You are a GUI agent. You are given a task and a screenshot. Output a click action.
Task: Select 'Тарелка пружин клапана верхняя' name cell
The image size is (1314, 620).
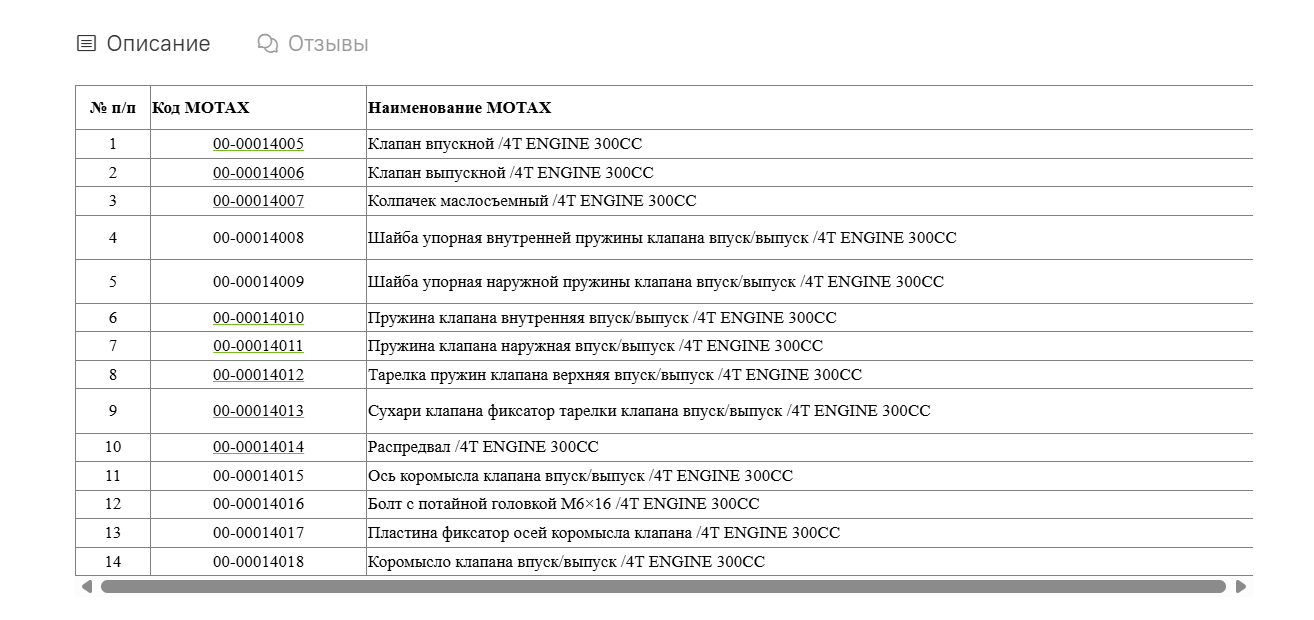810,375
